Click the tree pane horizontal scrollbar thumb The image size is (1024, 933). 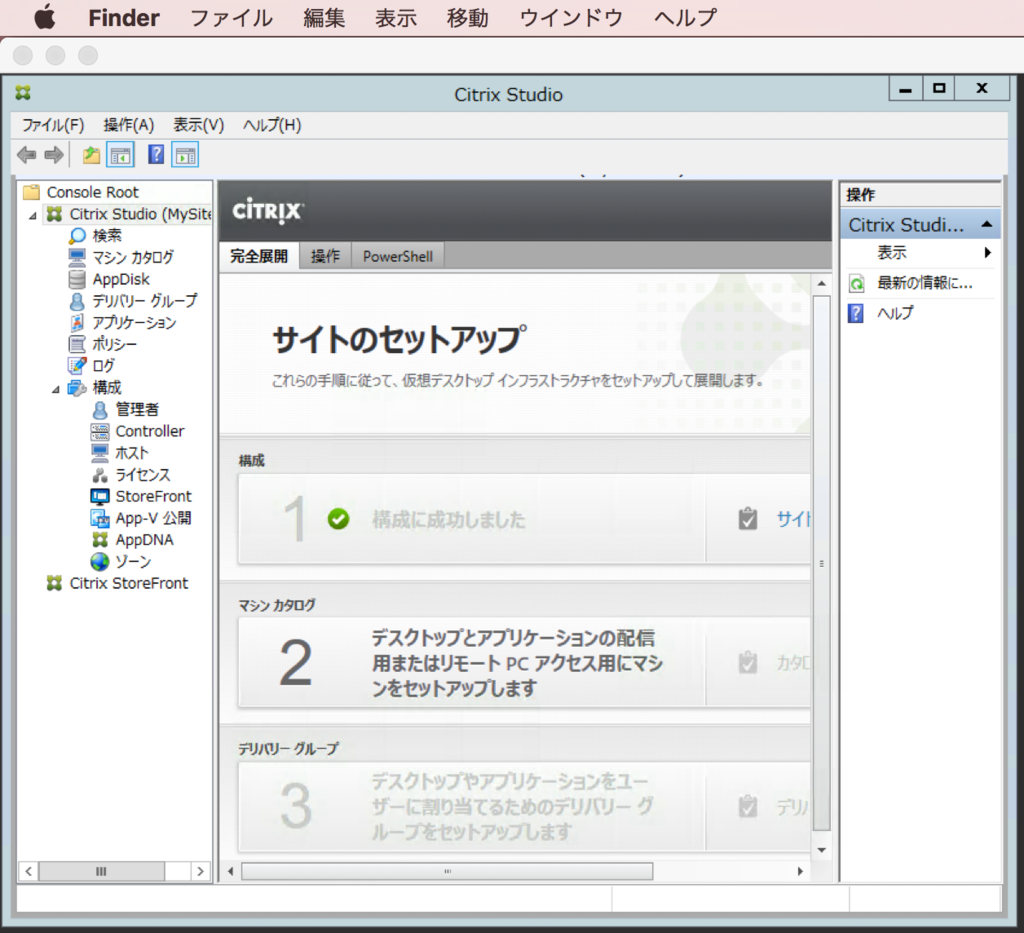[101, 871]
